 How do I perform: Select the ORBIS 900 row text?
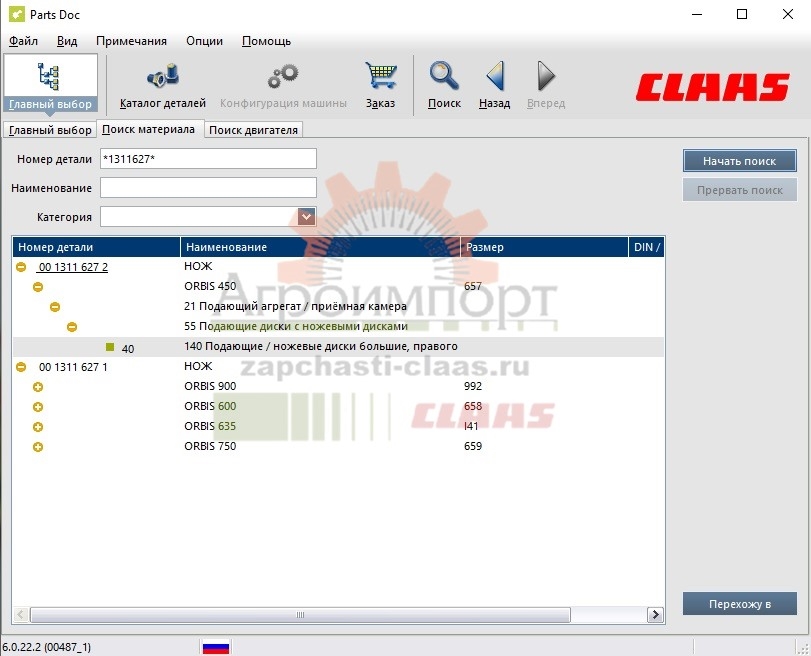tap(210, 386)
